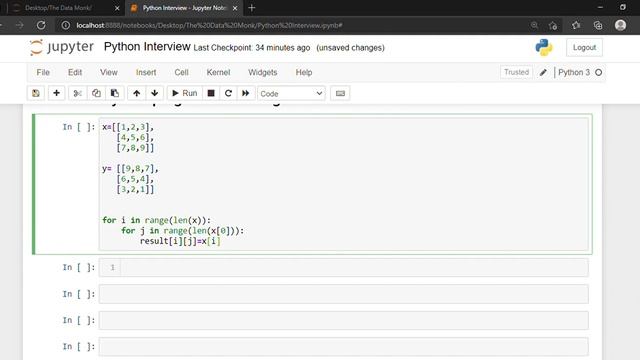Viewport: 640px width, 360px height.
Task: Click the Jupyter logo
Action: [62, 47]
